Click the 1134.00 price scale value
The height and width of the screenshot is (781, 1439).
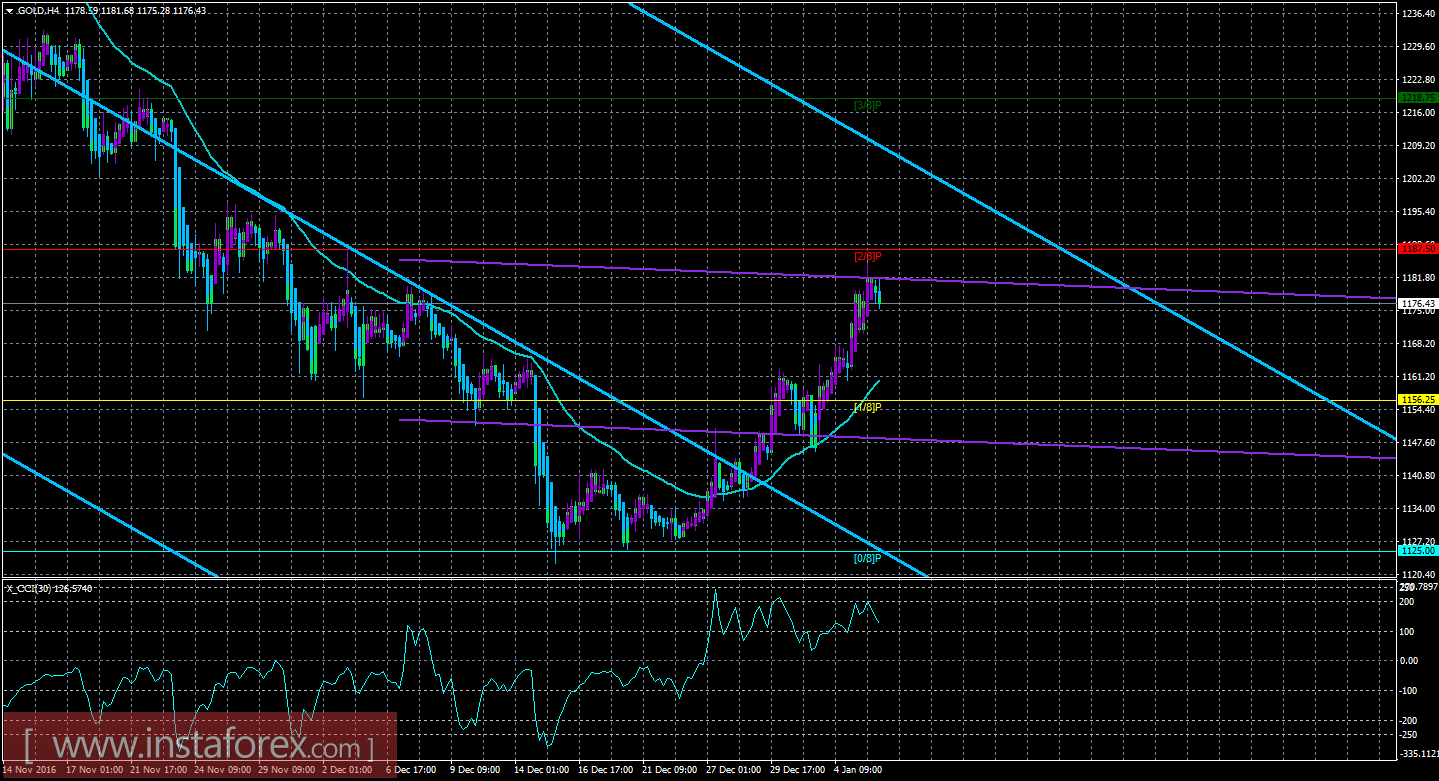tap(1419, 509)
